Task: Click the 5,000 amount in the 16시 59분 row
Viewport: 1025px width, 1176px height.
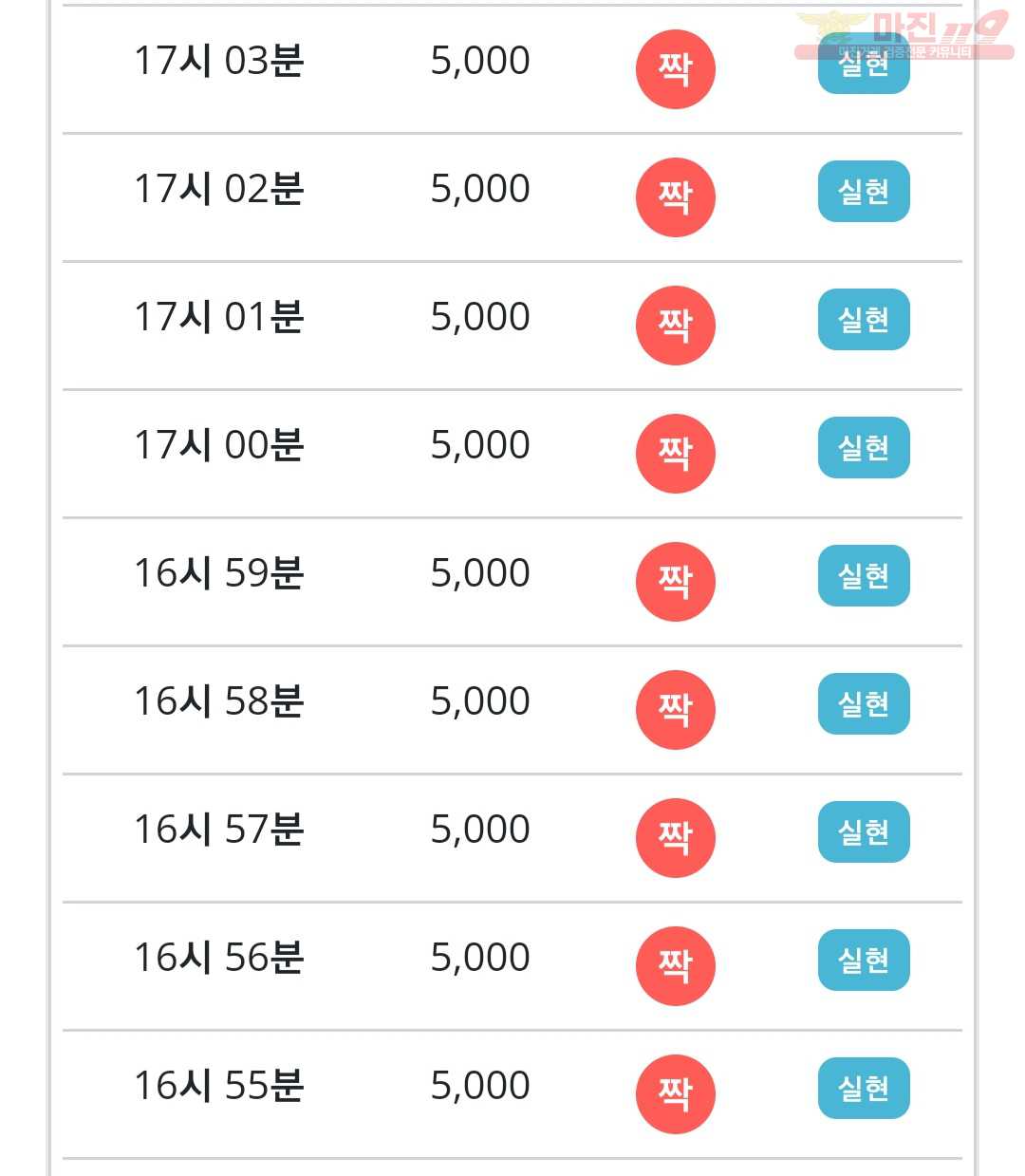Action: 480,574
